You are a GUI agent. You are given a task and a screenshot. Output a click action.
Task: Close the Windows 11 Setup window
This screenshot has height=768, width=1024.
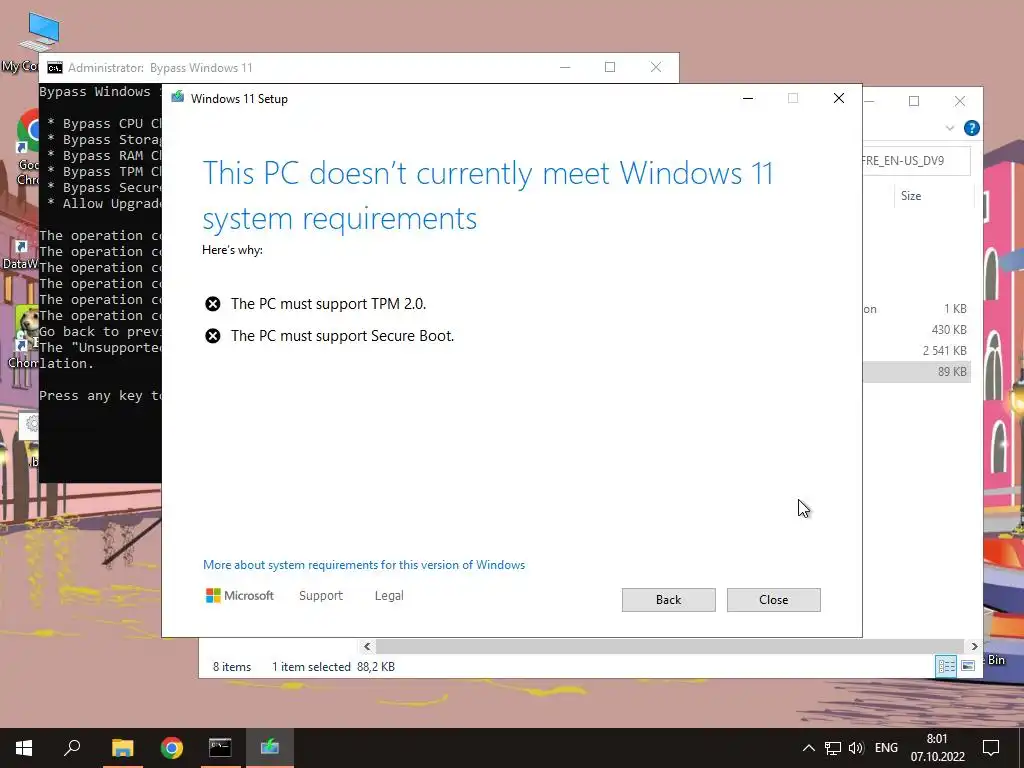point(839,99)
